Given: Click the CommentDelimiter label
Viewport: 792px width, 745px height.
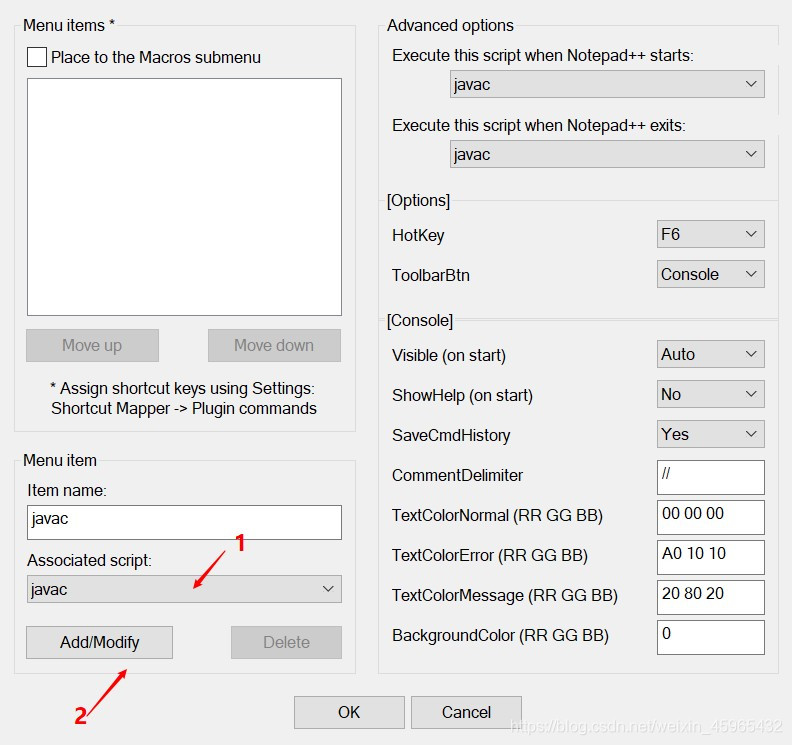Looking at the screenshot, I should pos(457,475).
